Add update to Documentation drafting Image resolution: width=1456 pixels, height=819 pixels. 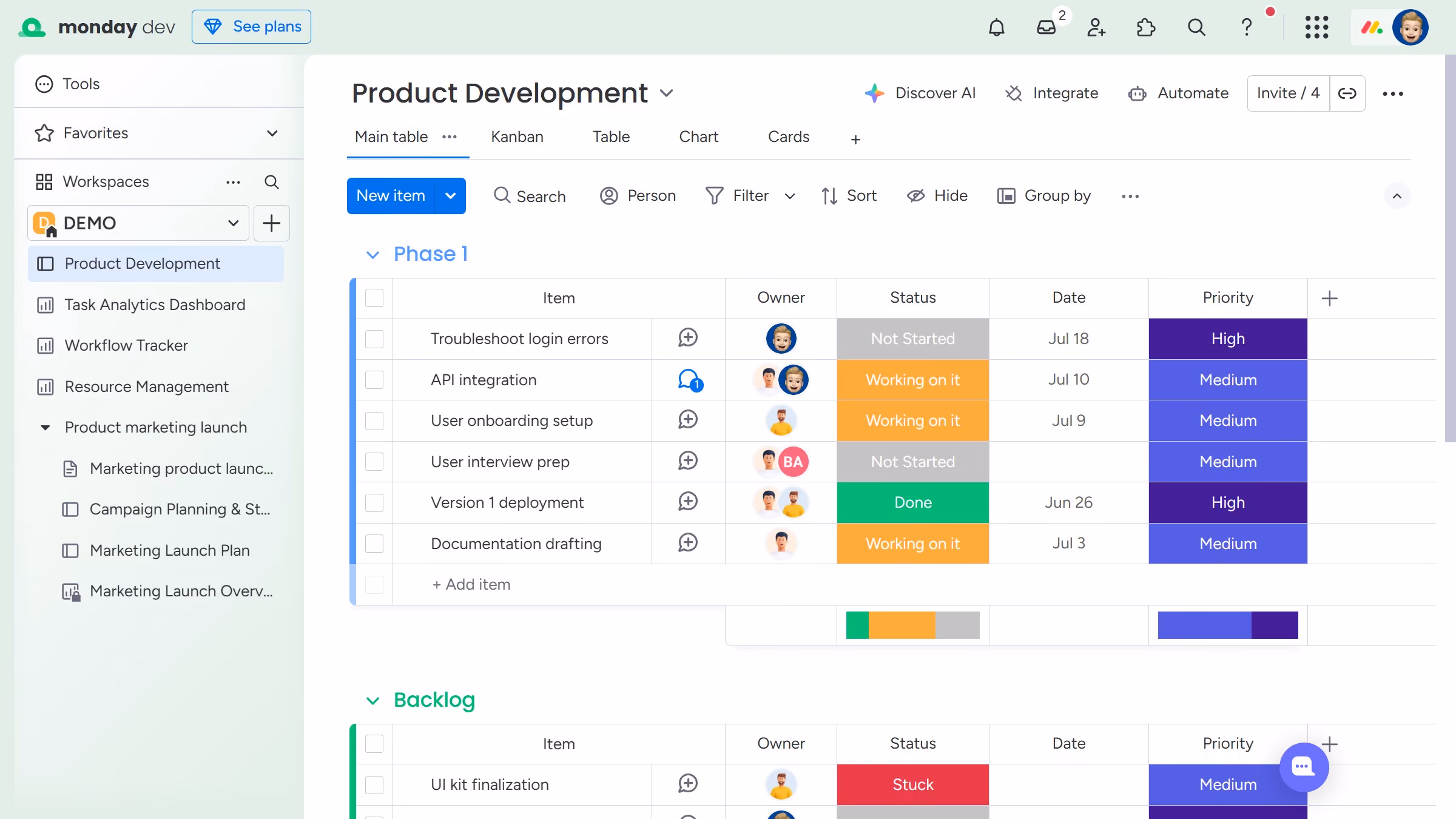pos(688,543)
